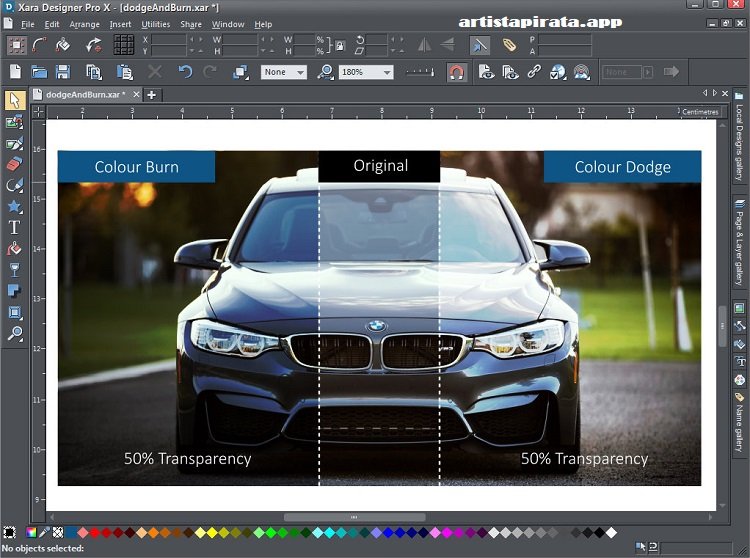Open the Utilities menu
This screenshot has height=558, width=750.
pyautogui.click(x=155, y=24)
